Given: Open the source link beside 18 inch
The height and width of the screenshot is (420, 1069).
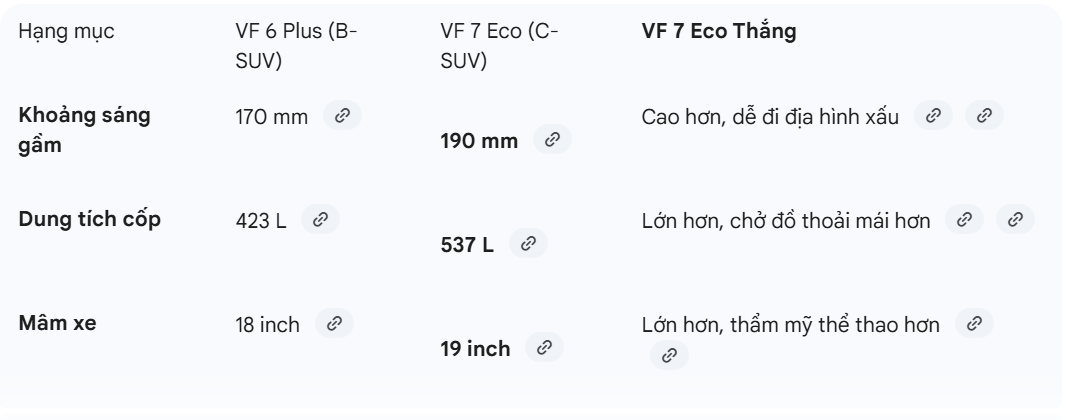Looking at the screenshot, I should pos(334,324).
